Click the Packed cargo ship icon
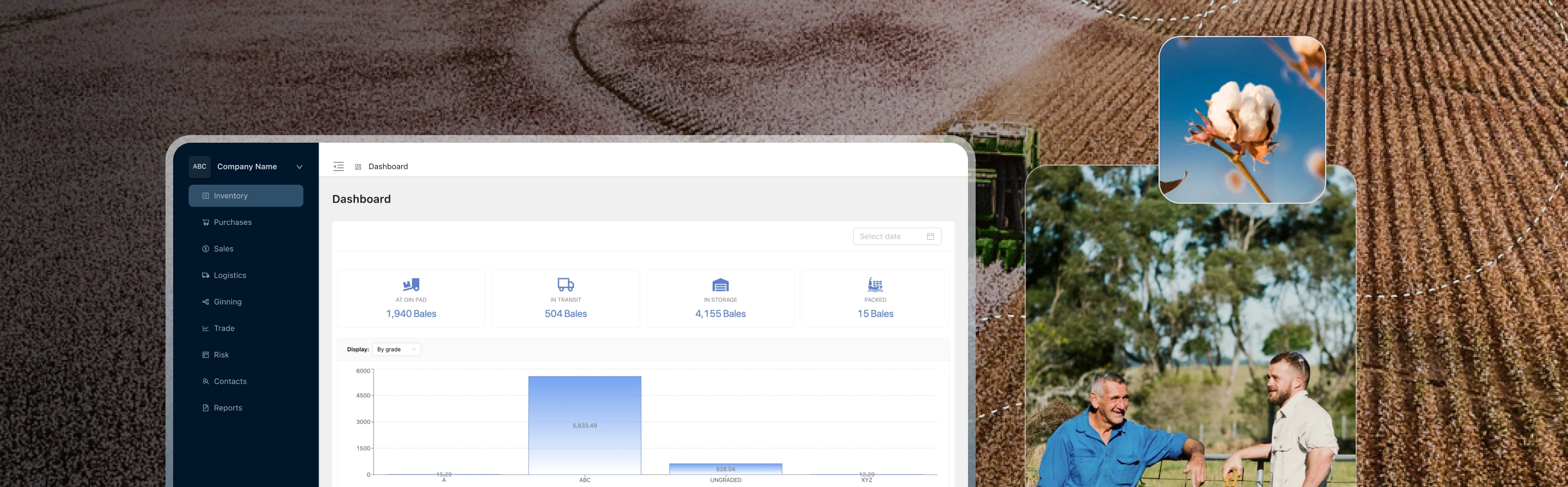The height and width of the screenshot is (487, 1568). click(x=875, y=284)
